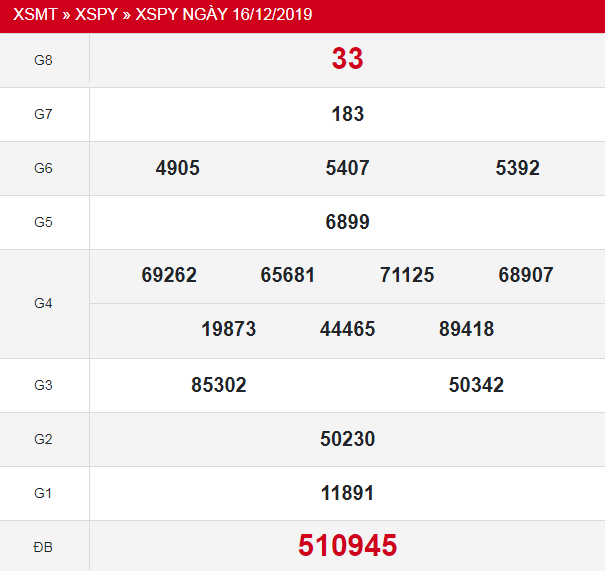The width and height of the screenshot is (605, 571).
Task: Select G6 number 5392
Action: click(517, 168)
